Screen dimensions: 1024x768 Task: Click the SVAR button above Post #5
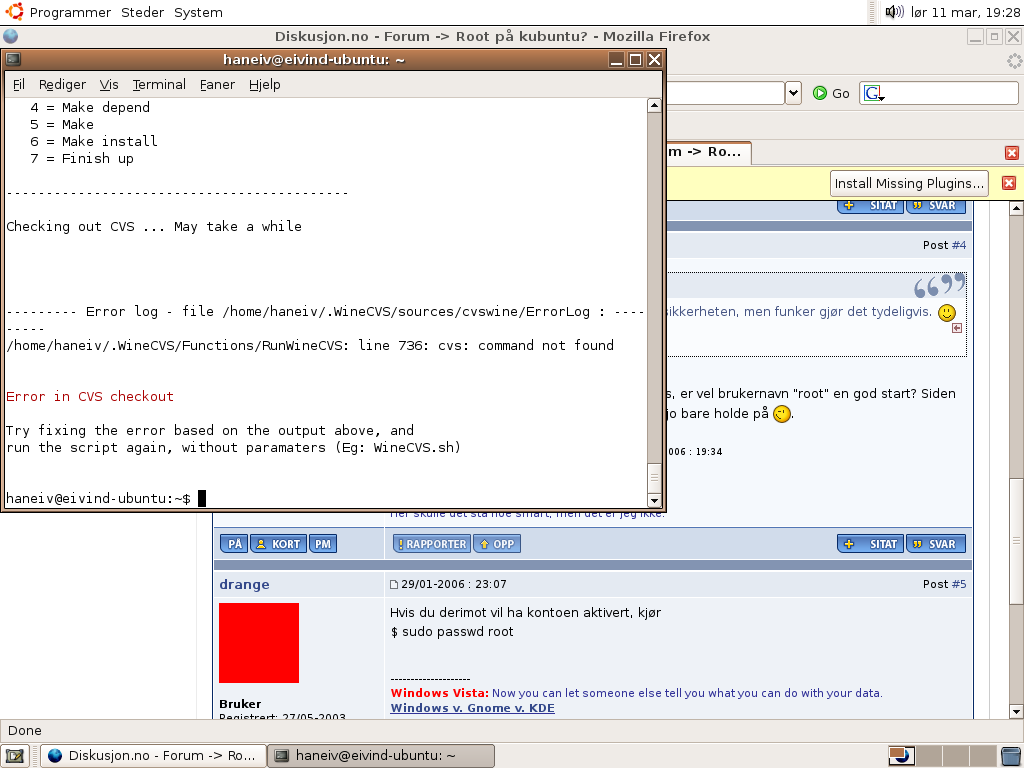click(936, 544)
